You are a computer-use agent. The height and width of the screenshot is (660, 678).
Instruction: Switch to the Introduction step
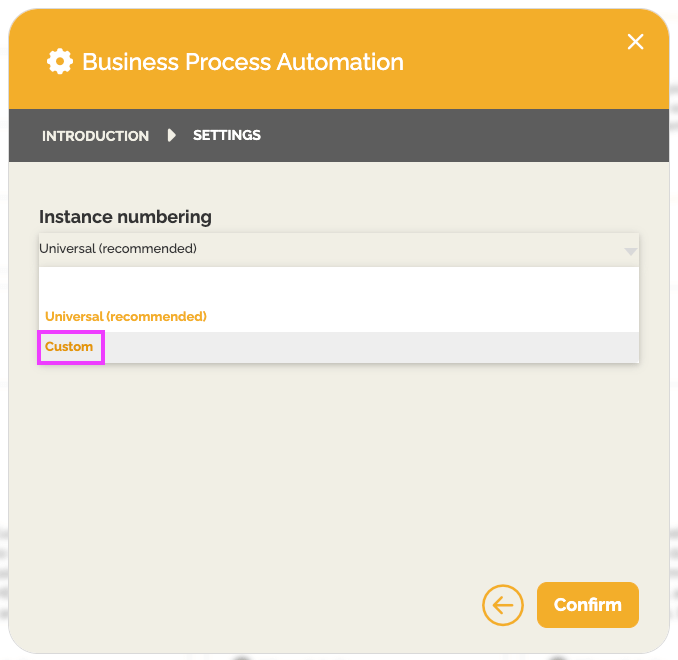[95, 136]
